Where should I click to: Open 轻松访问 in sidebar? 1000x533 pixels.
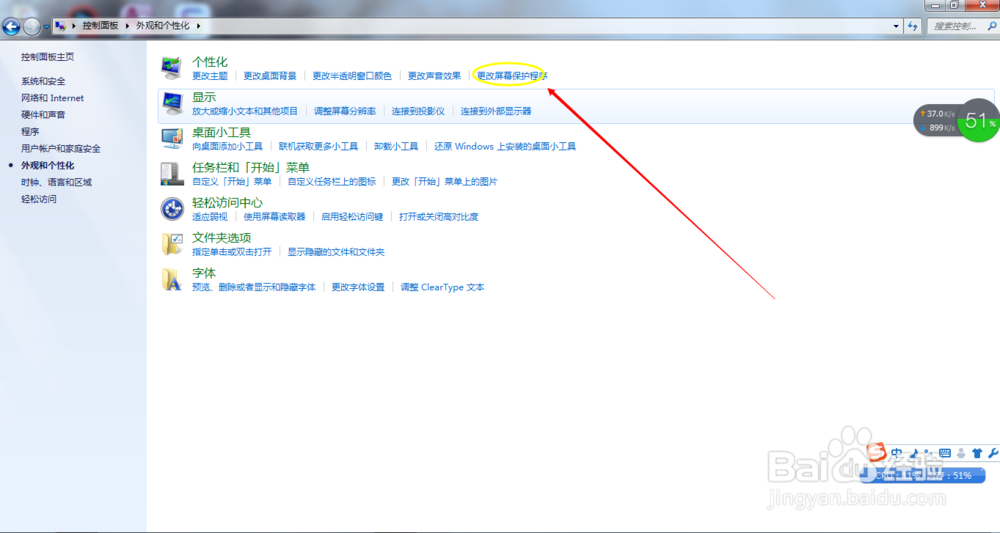38,199
